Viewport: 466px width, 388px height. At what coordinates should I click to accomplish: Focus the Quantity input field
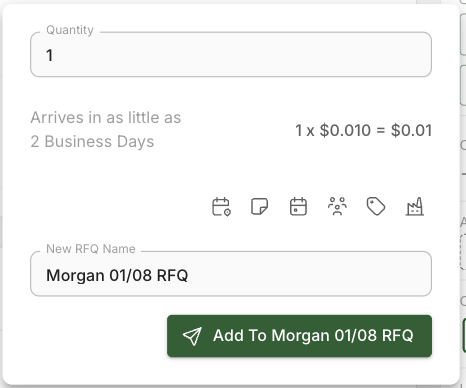pos(231,55)
